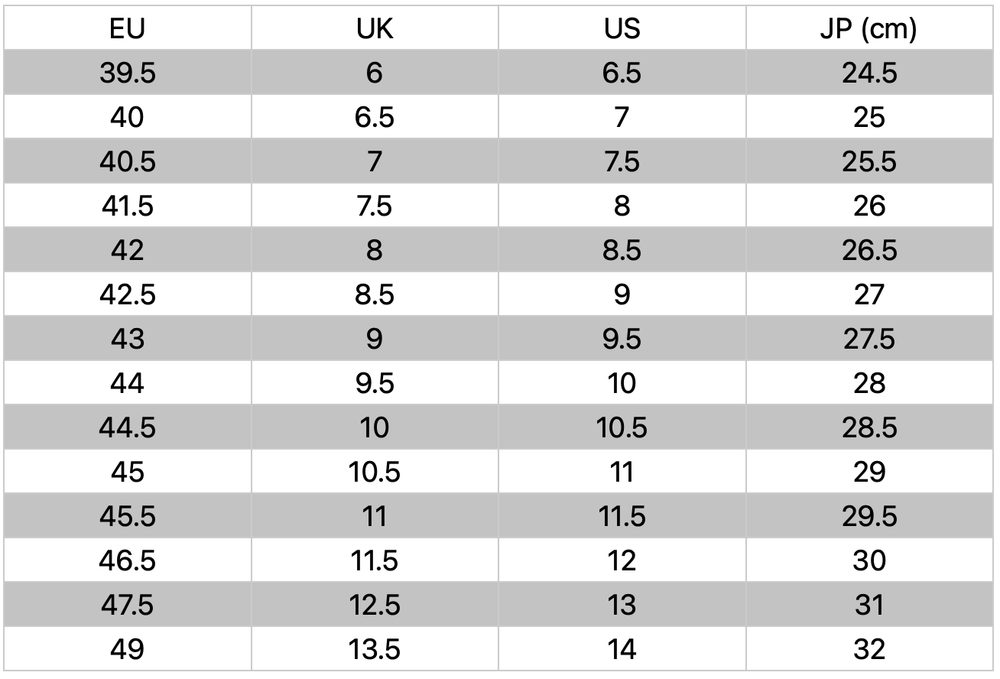
Task: Select the US size 9.5 cell
Action: (621, 339)
